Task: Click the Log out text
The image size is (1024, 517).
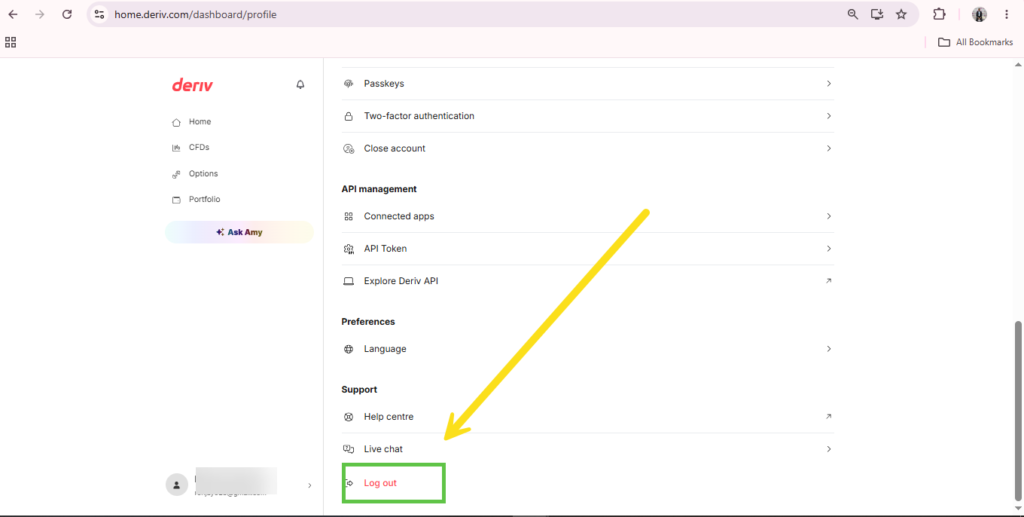Action: (x=380, y=483)
